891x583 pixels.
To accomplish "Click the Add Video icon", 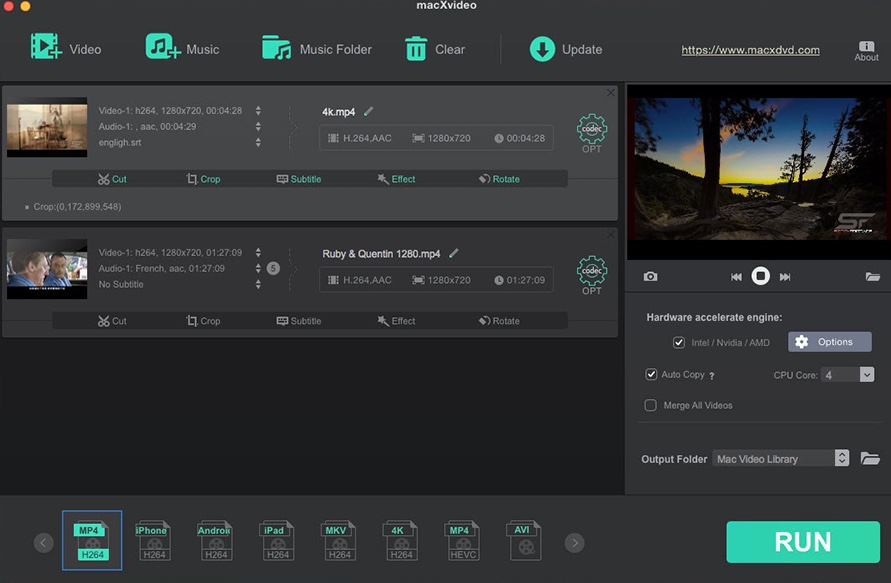I will tap(46, 48).
